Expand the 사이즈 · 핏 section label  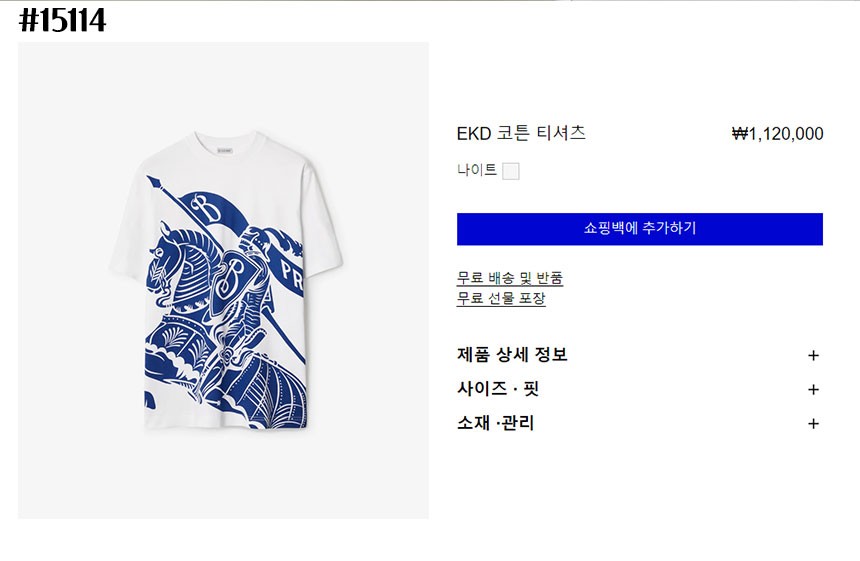pos(498,389)
